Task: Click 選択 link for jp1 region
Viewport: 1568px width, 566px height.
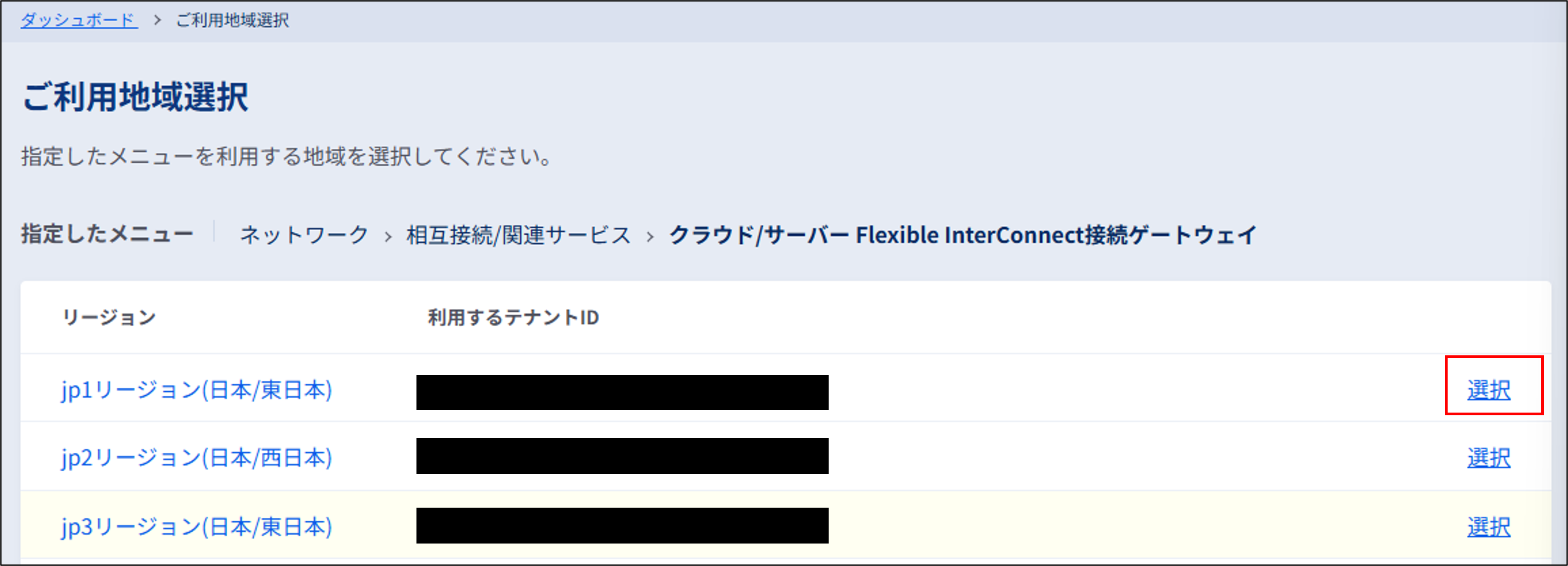Action: coord(1489,390)
